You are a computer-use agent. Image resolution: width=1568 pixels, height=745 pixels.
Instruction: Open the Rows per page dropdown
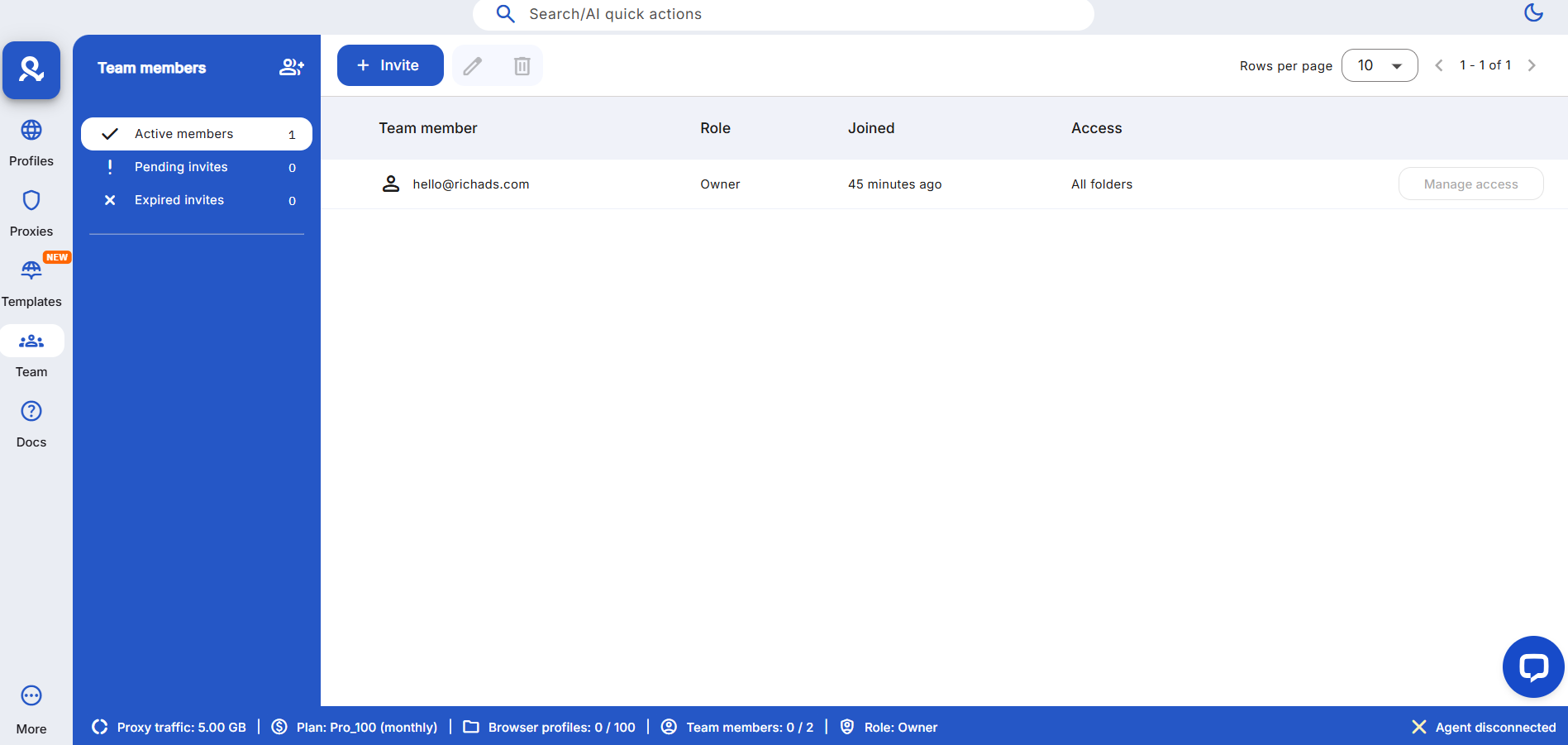(x=1379, y=65)
